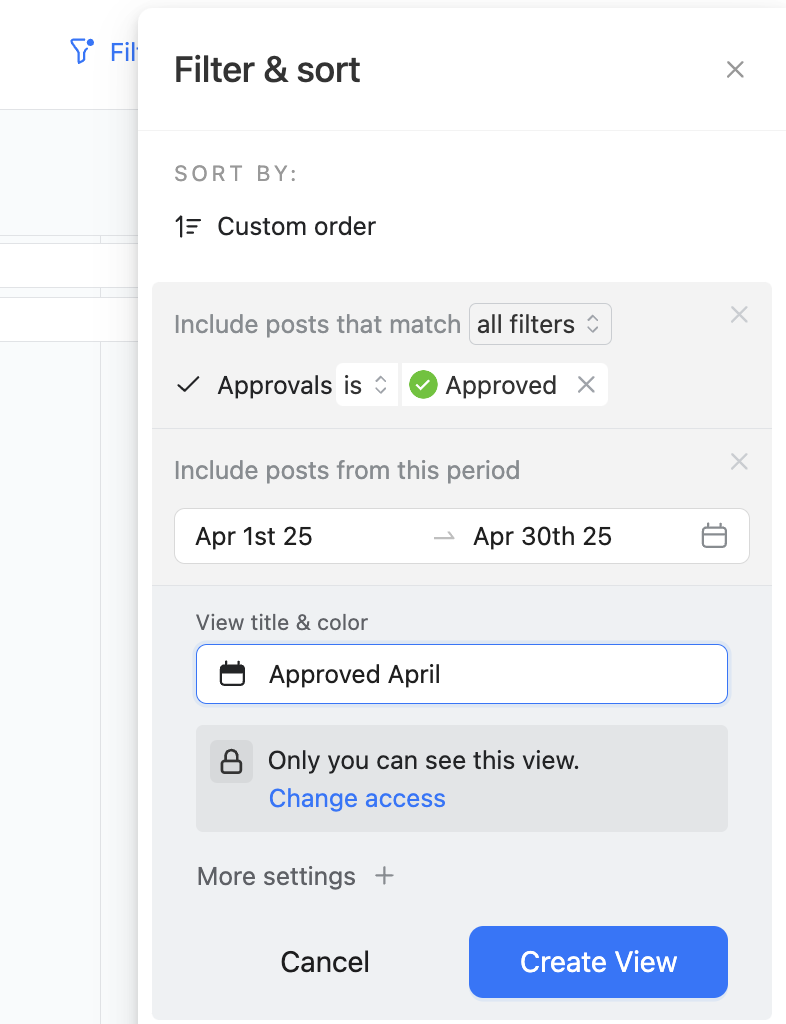Image resolution: width=786 pixels, height=1024 pixels.
Task: Click the Apr 30th 25 end date
Action: click(542, 536)
